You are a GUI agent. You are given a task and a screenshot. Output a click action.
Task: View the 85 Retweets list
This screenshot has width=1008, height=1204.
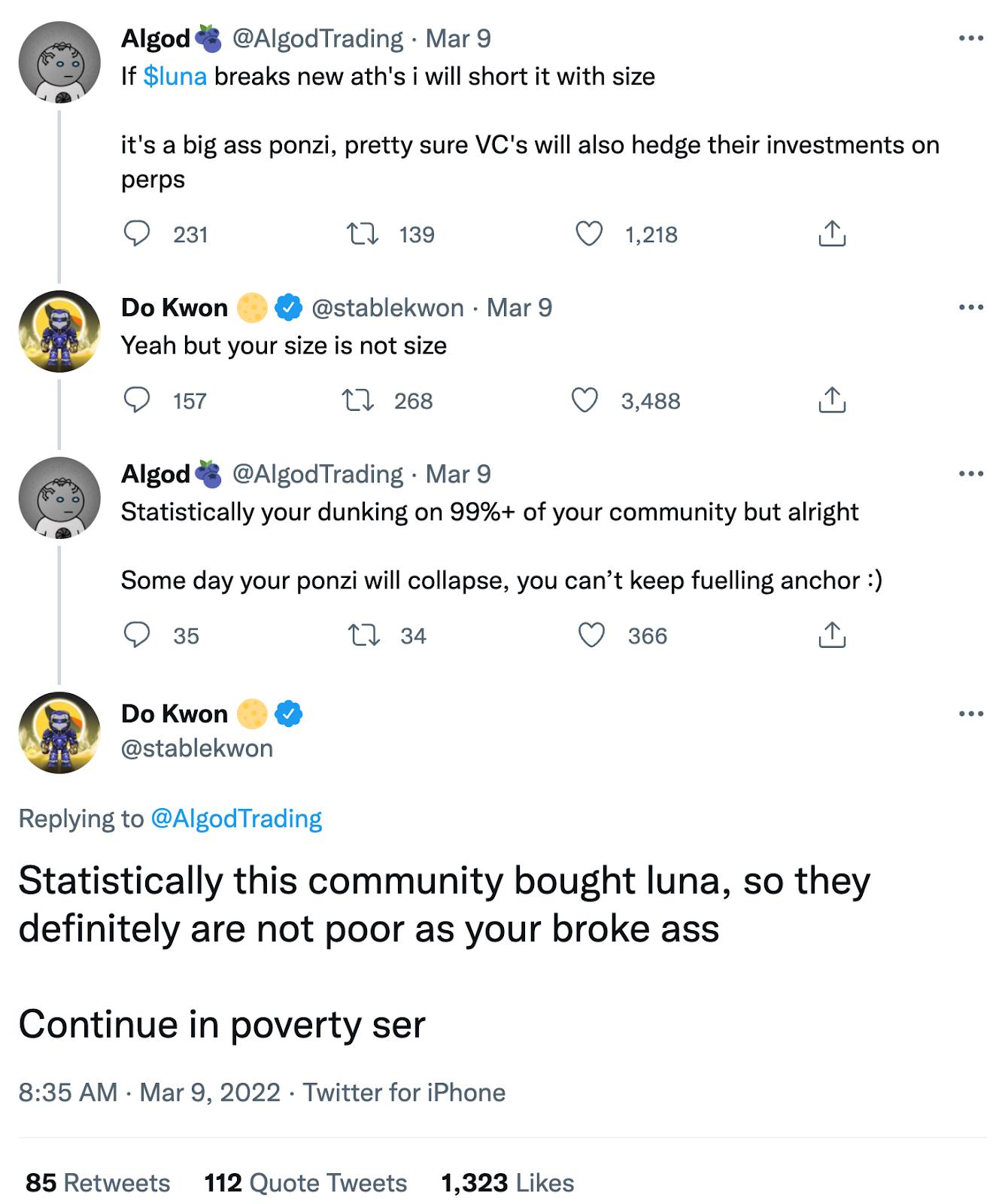coord(98,1183)
